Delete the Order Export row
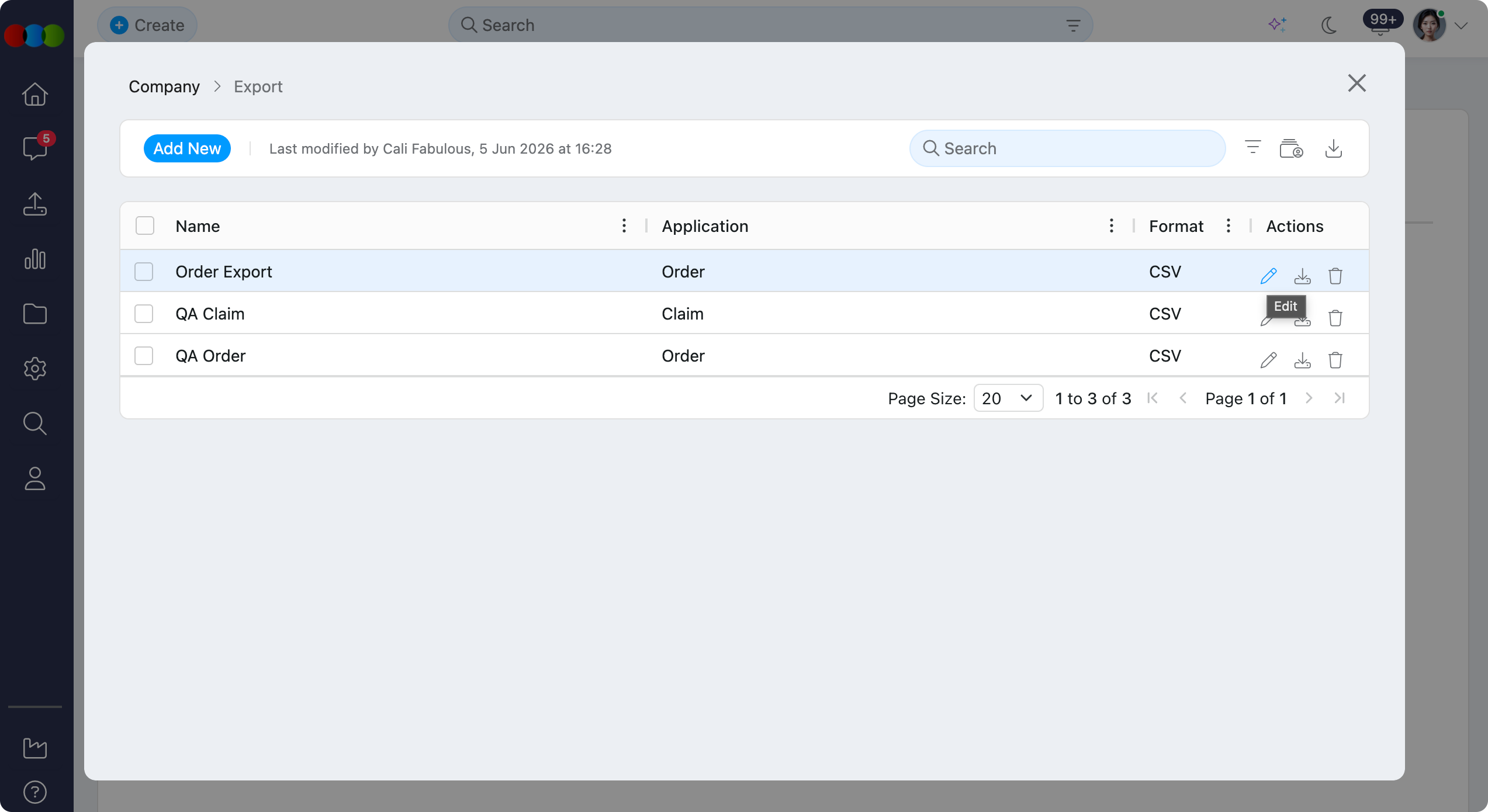The image size is (1488, 812). [1335, 275]
